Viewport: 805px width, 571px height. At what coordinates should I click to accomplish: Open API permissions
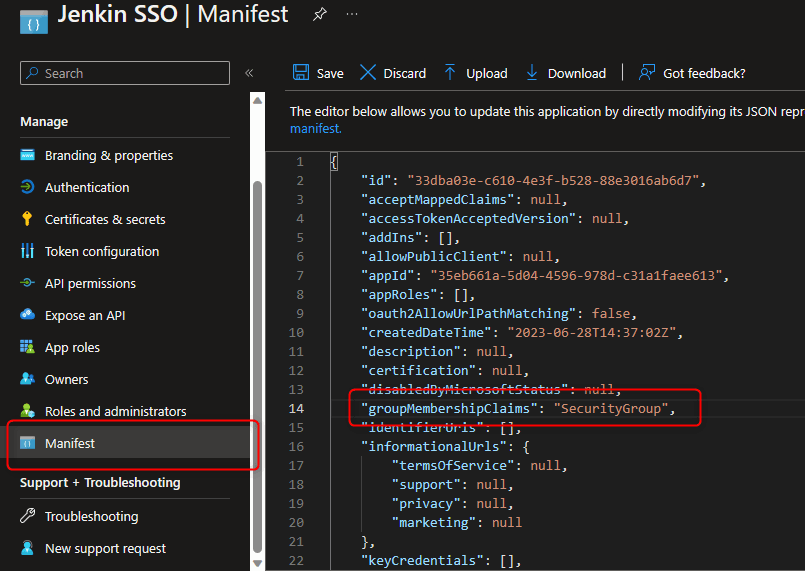90,283
